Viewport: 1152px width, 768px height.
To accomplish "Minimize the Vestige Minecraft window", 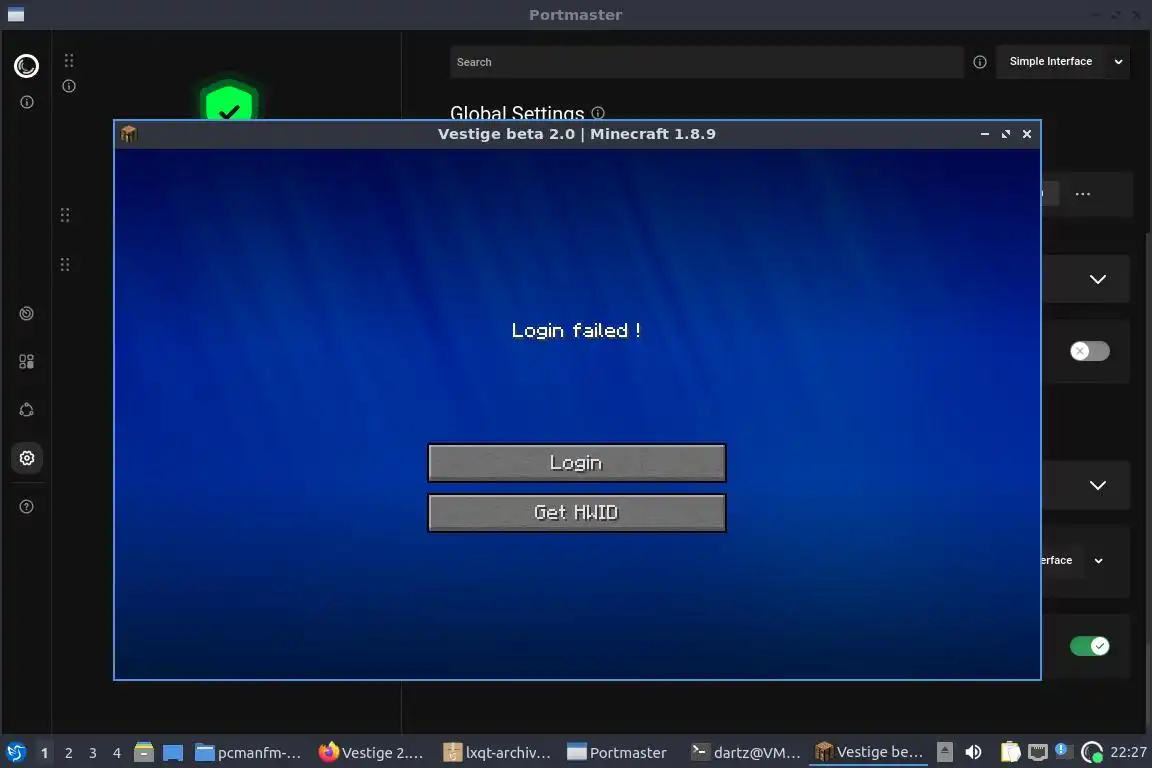I will (x=984, y=134).
